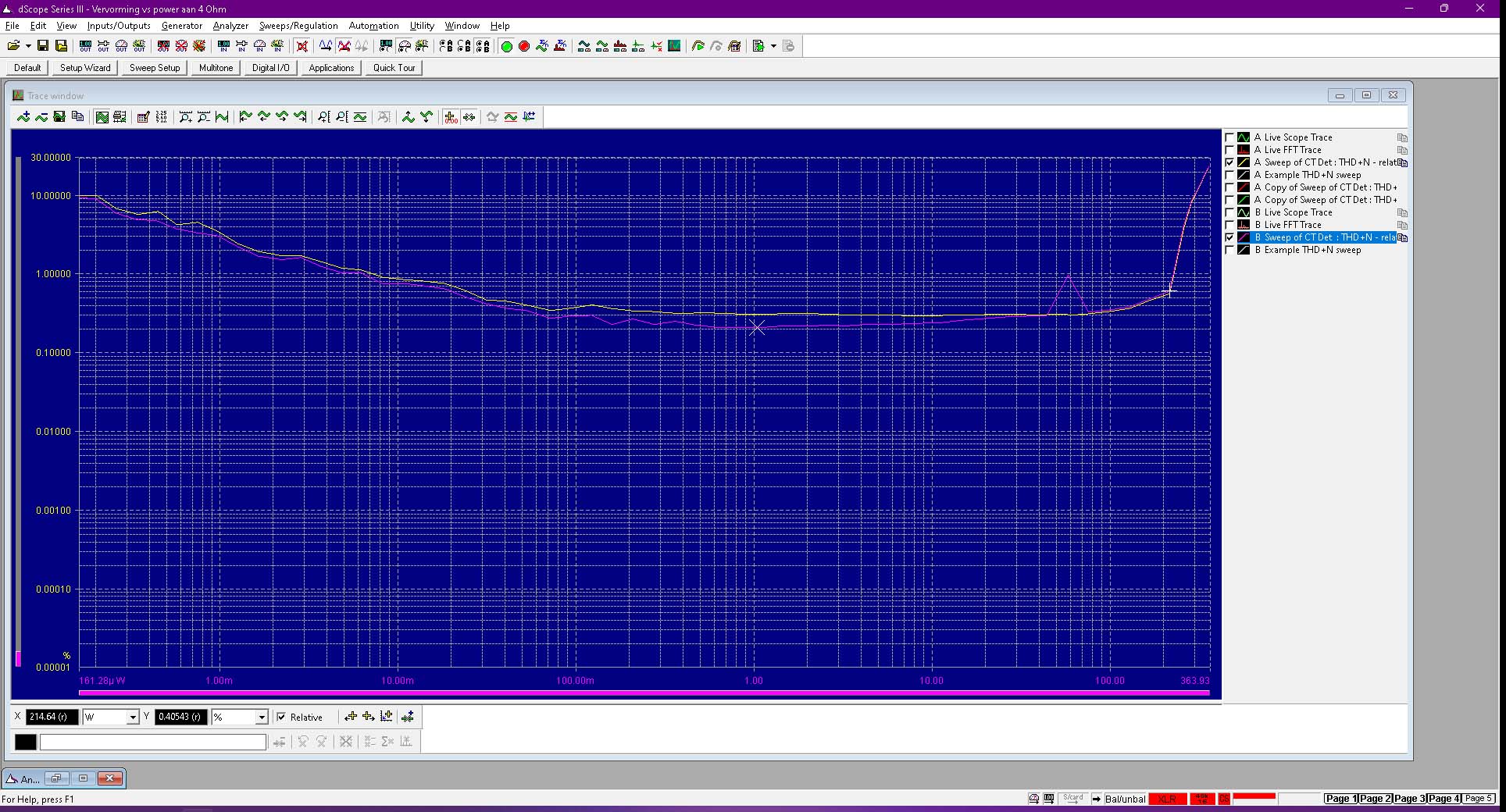The image size is (1506, 812).
Task: Expand the arrow beside the open folder icon
Action: tap(28, 46)
